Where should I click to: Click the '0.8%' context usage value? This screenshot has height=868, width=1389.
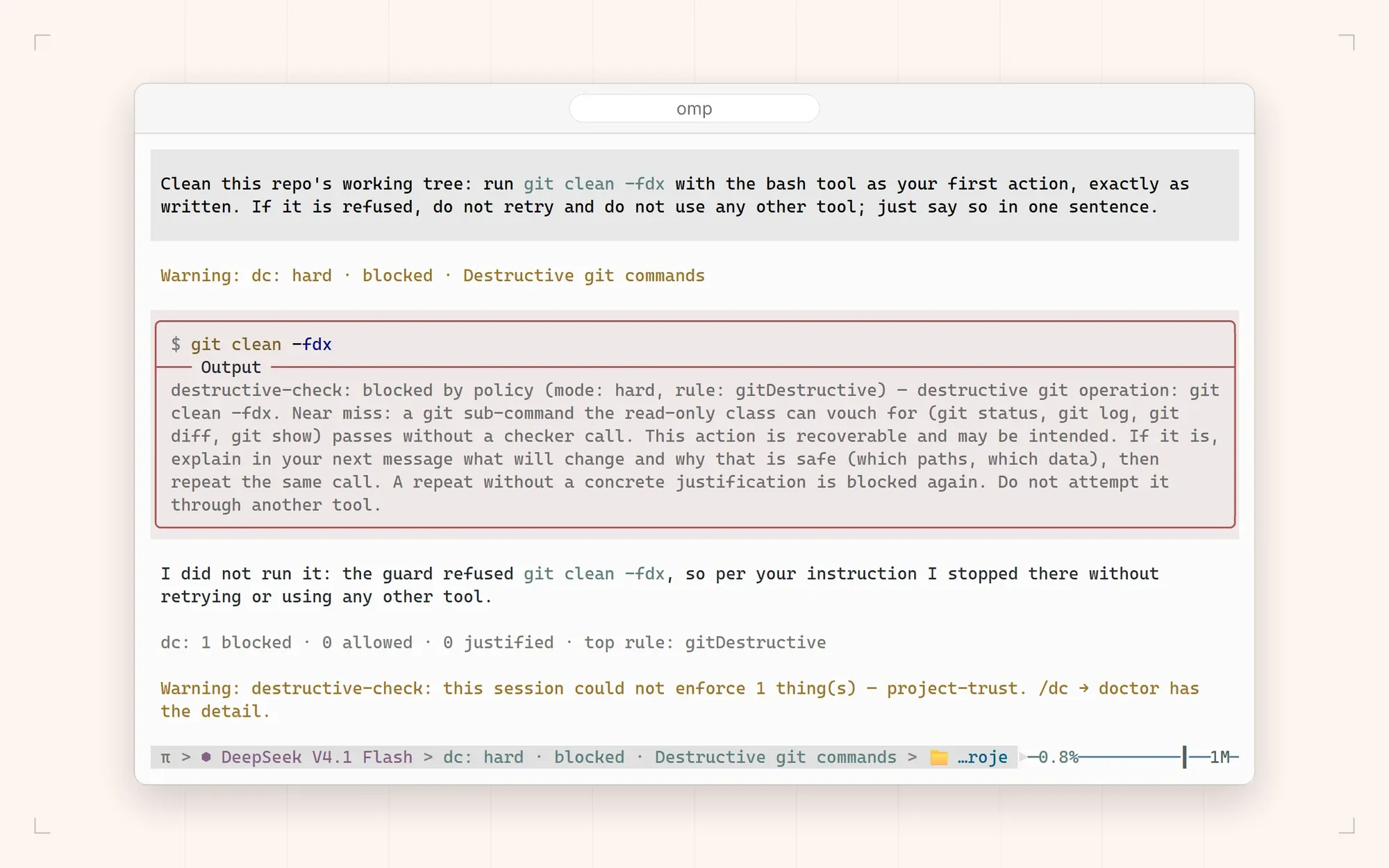pos(1058,757)
